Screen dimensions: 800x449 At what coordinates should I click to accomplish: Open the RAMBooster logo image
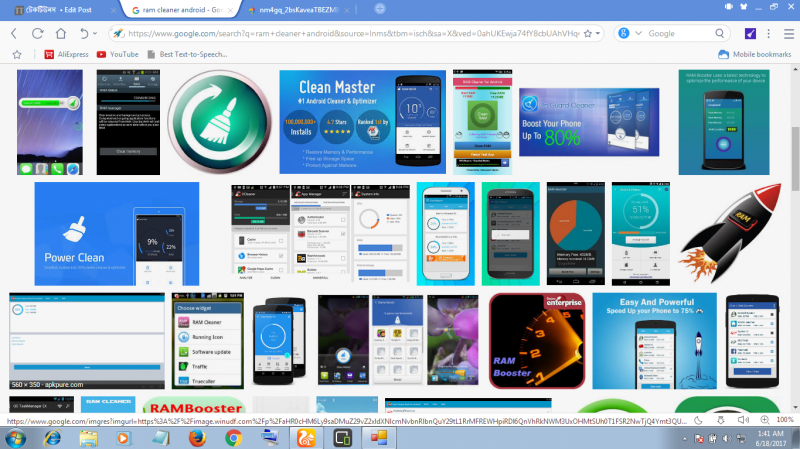pos(194,405)
